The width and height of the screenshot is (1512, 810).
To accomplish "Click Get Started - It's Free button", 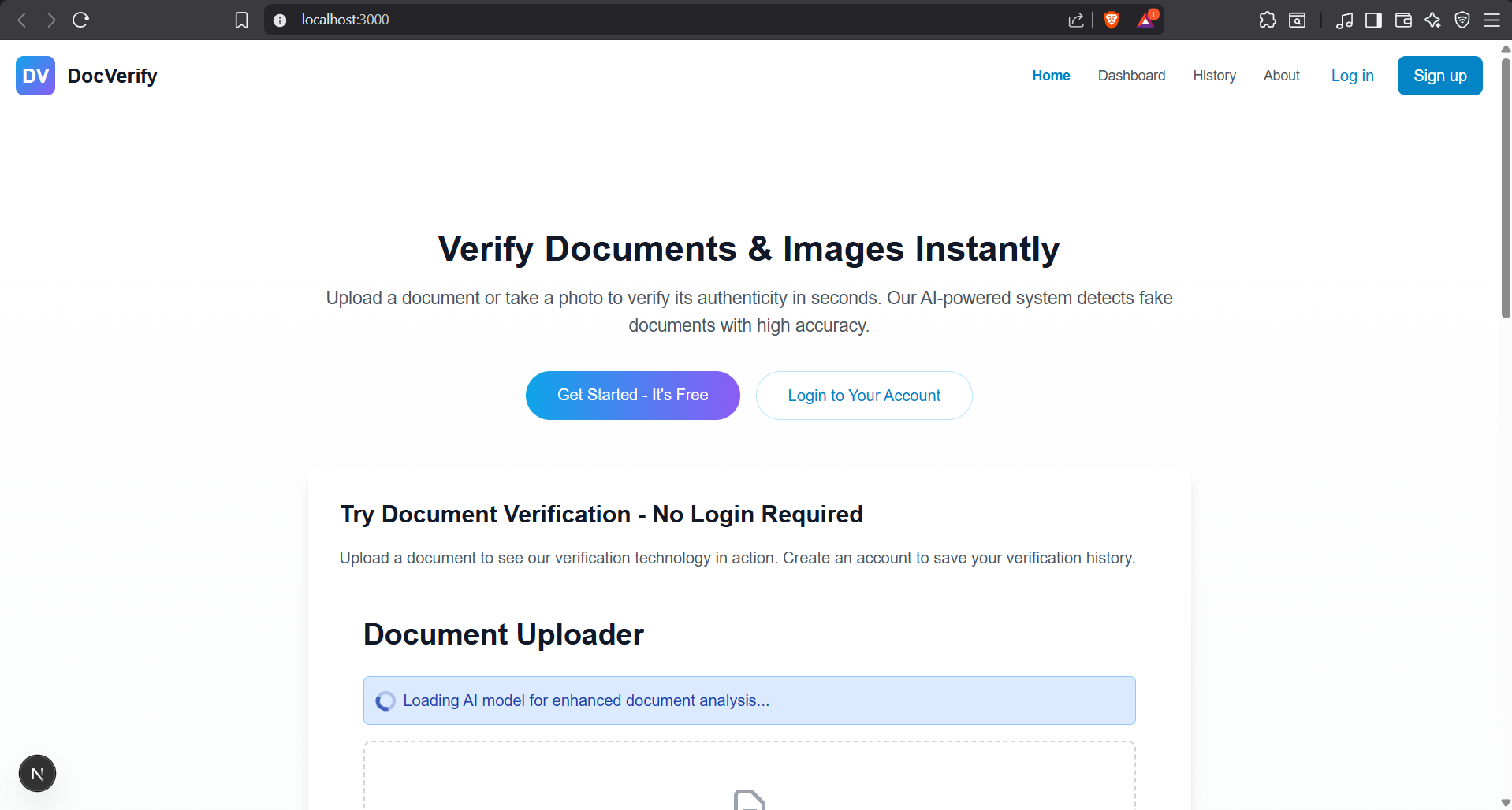I will [x=632, y=396].
